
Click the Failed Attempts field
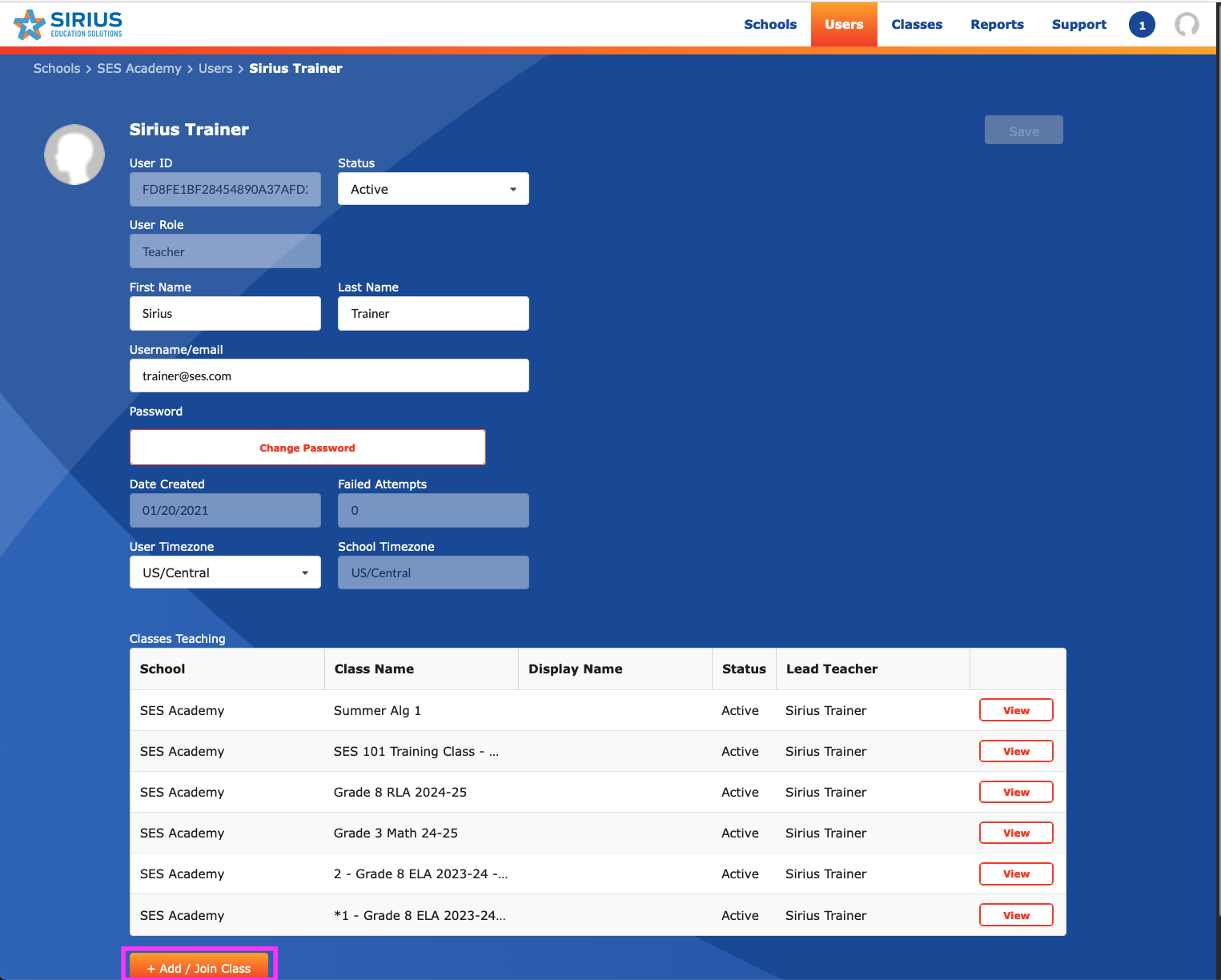tap(433, 510)
